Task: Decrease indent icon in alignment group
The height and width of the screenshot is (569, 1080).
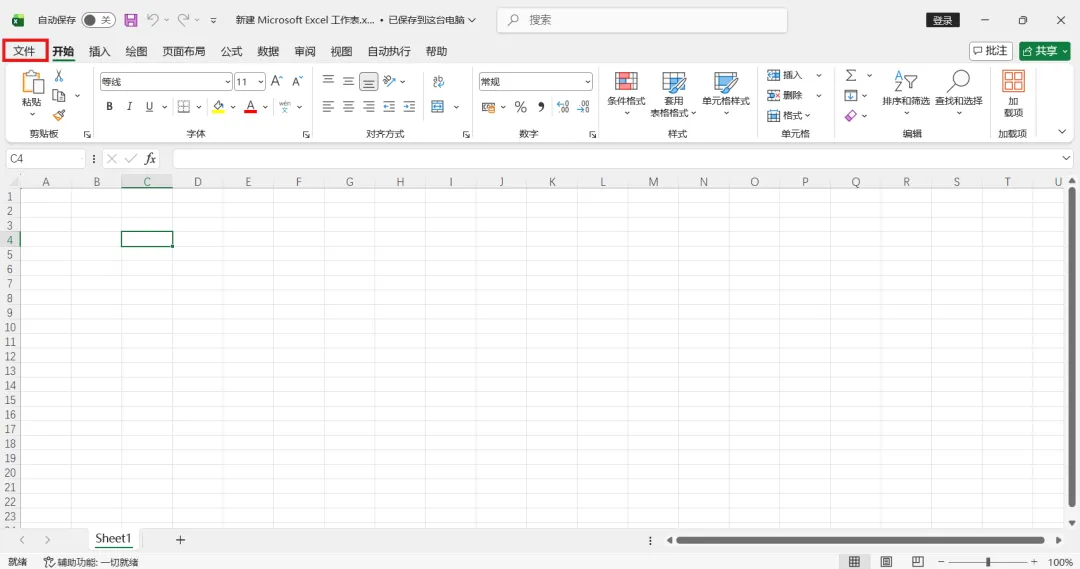Action: [389, 107]
